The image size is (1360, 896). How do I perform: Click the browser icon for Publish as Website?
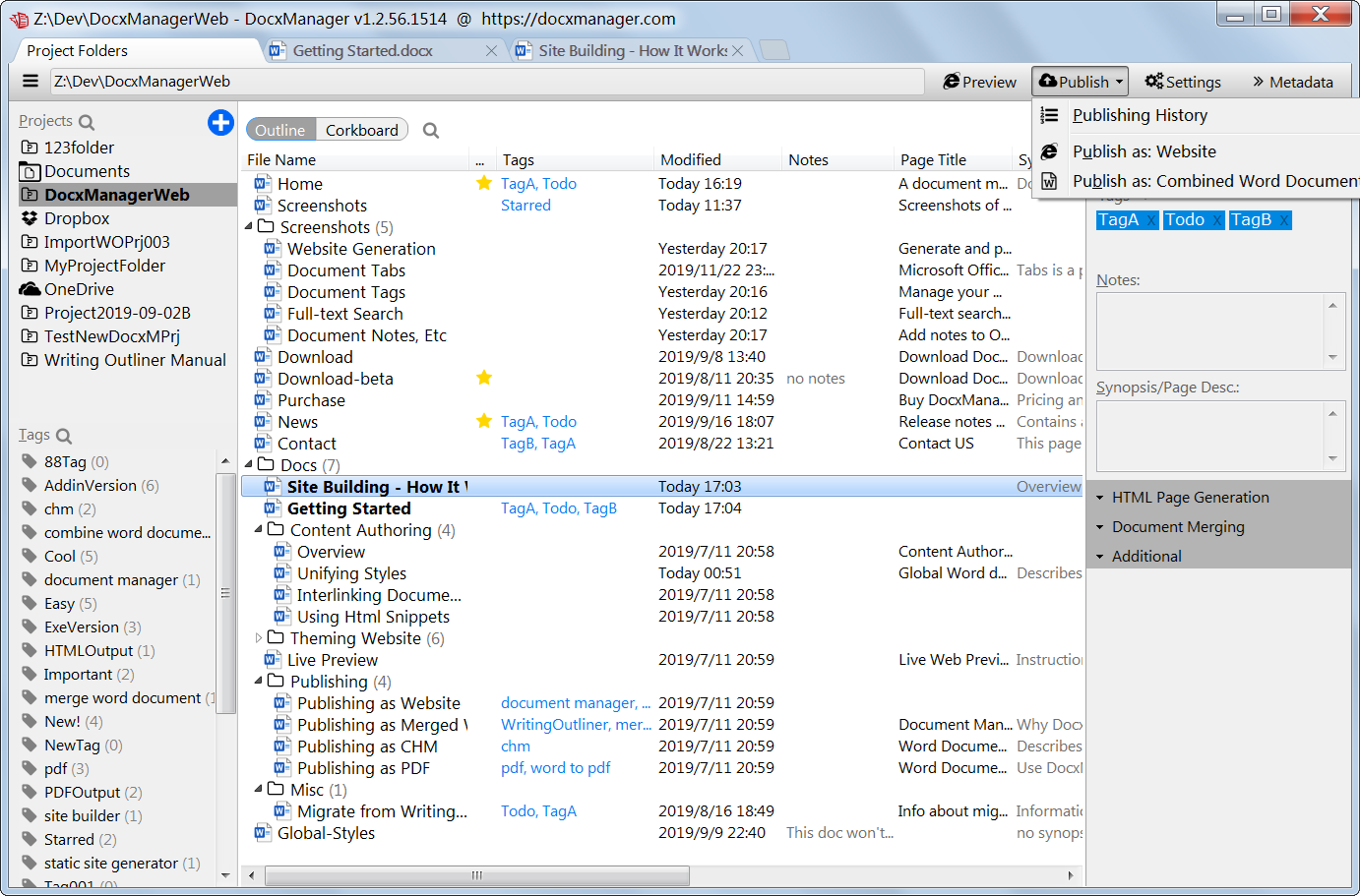pos(1050,151)
